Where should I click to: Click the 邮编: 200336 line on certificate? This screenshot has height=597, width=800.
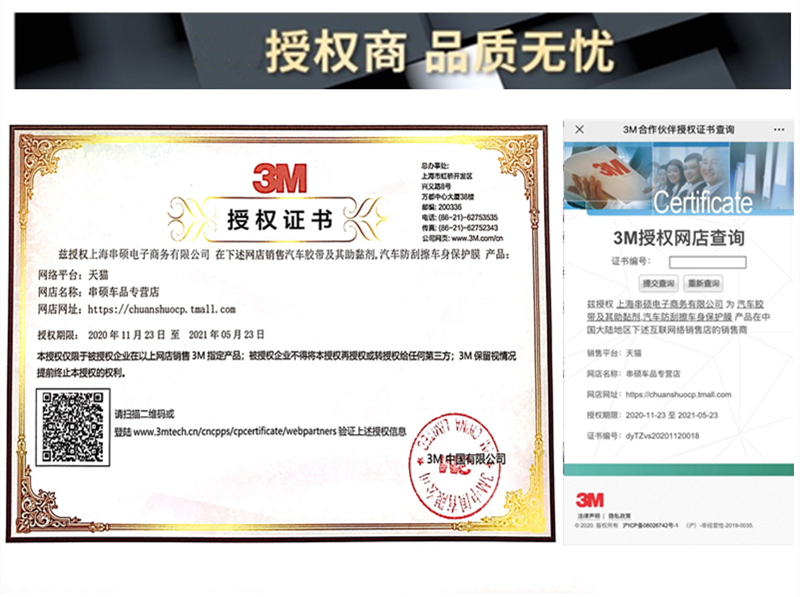(441, 207)
